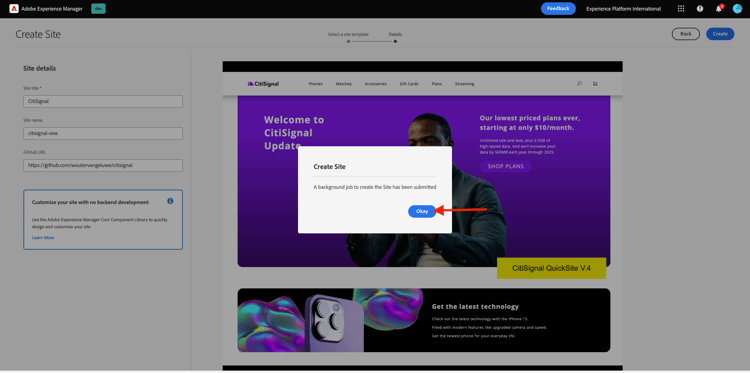Click the cart icon in CitiSignal preview

(595, 84)
